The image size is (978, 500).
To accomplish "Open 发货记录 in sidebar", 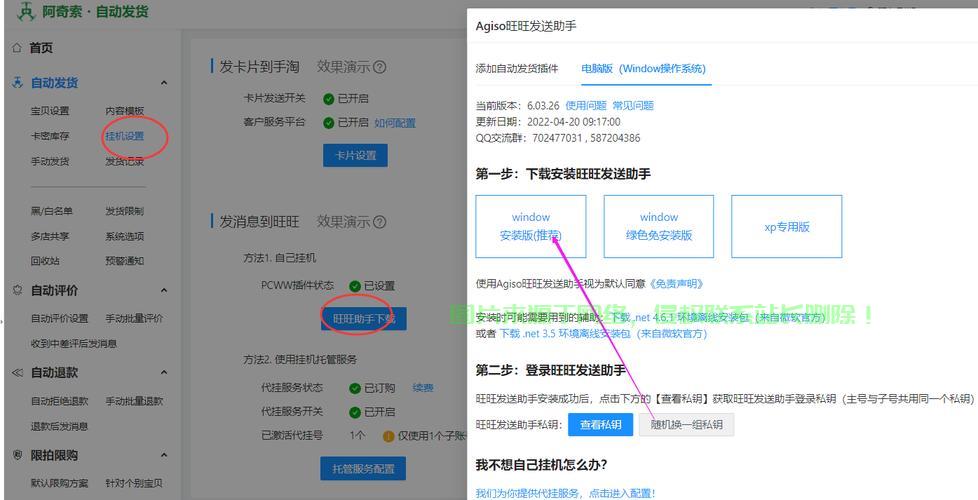I will tap(124, 161).
